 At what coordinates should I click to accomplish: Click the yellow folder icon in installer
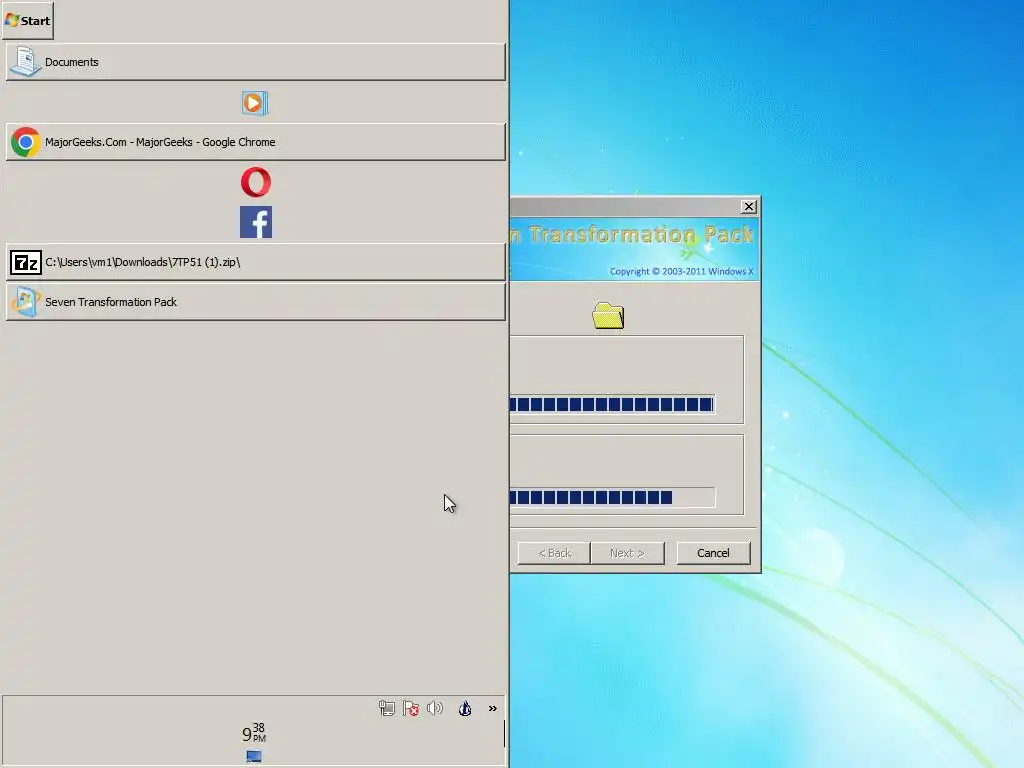pyautogui.click(x=608, y=316)
